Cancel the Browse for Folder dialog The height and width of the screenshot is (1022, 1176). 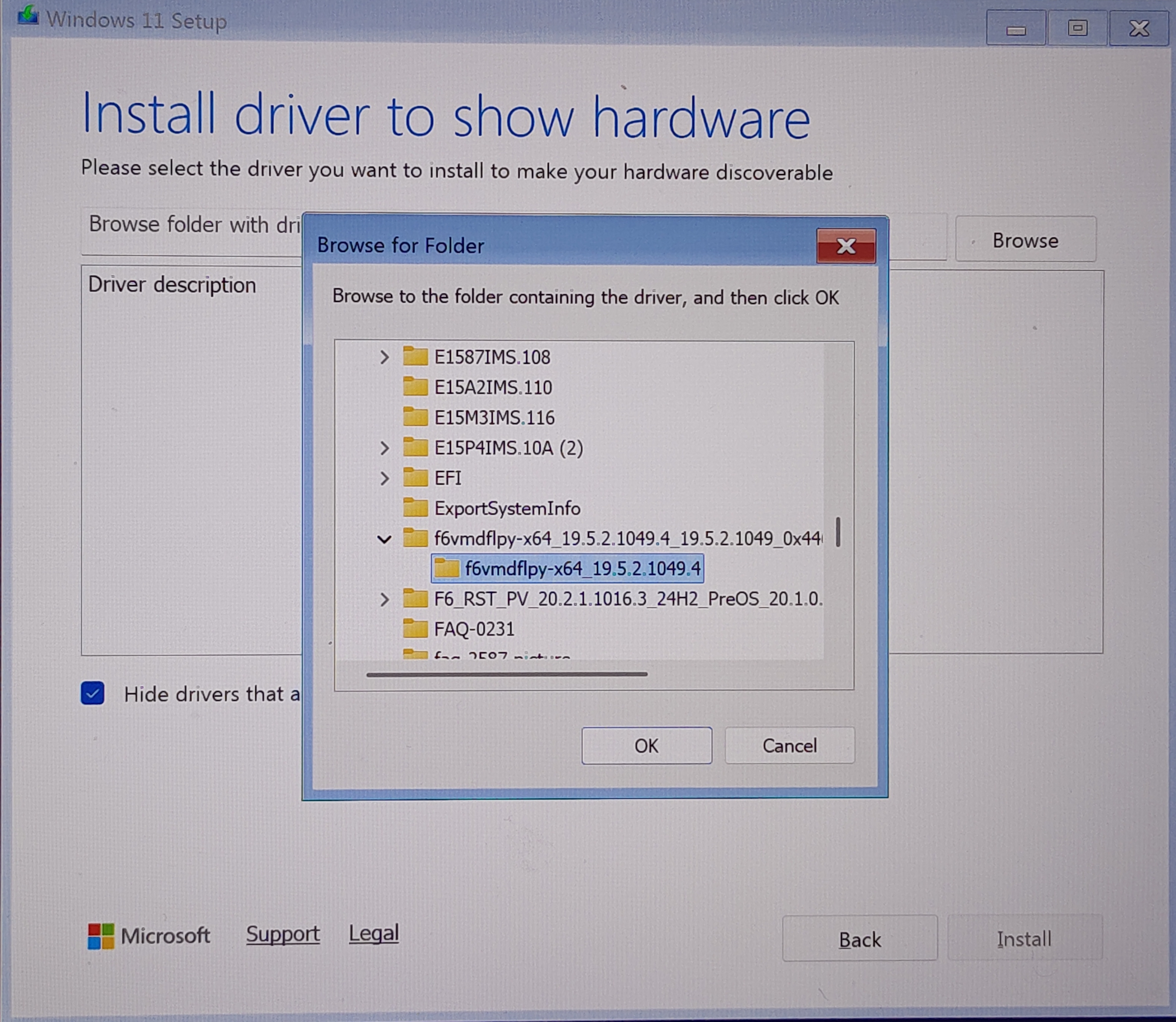coord(790,745)
